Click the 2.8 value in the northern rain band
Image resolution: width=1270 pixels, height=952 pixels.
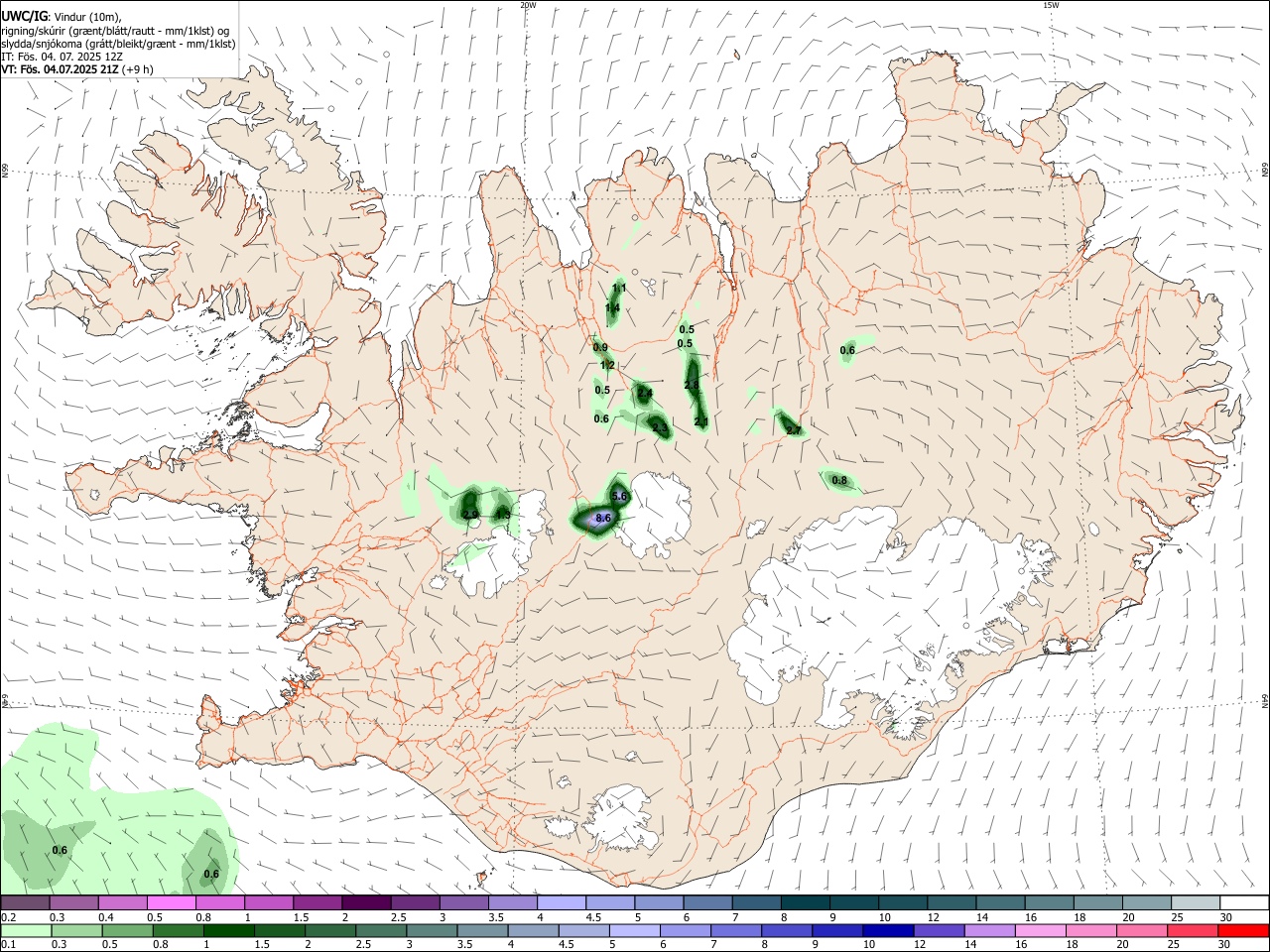[x=693, y=385]
